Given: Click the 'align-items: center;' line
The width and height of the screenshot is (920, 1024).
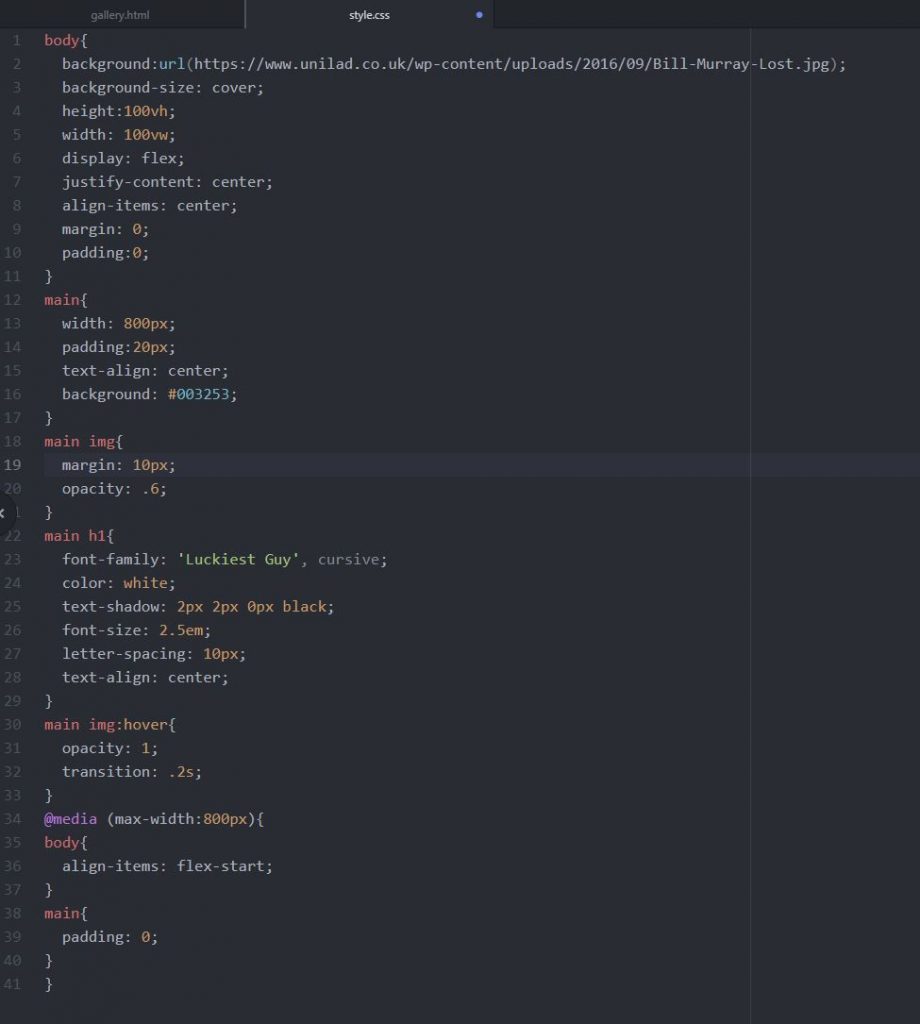Looking at the screenshot, I should coord(150,205).
